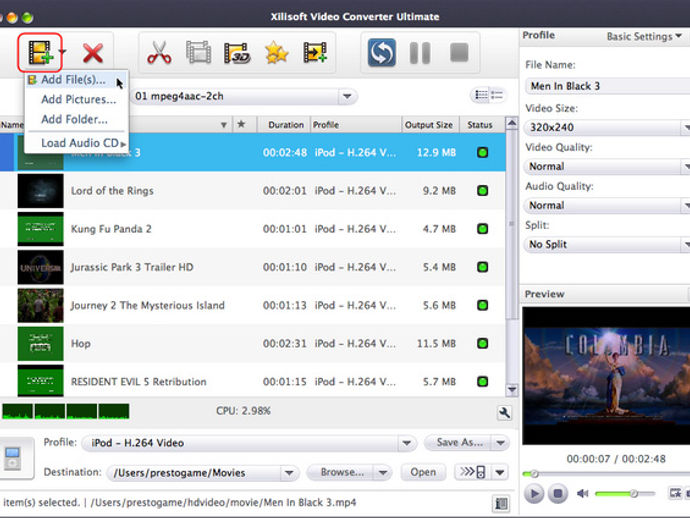The width and height of the screenshot is (690, 518).
Task: Stop the conversion
Action: tap(459, 53)
